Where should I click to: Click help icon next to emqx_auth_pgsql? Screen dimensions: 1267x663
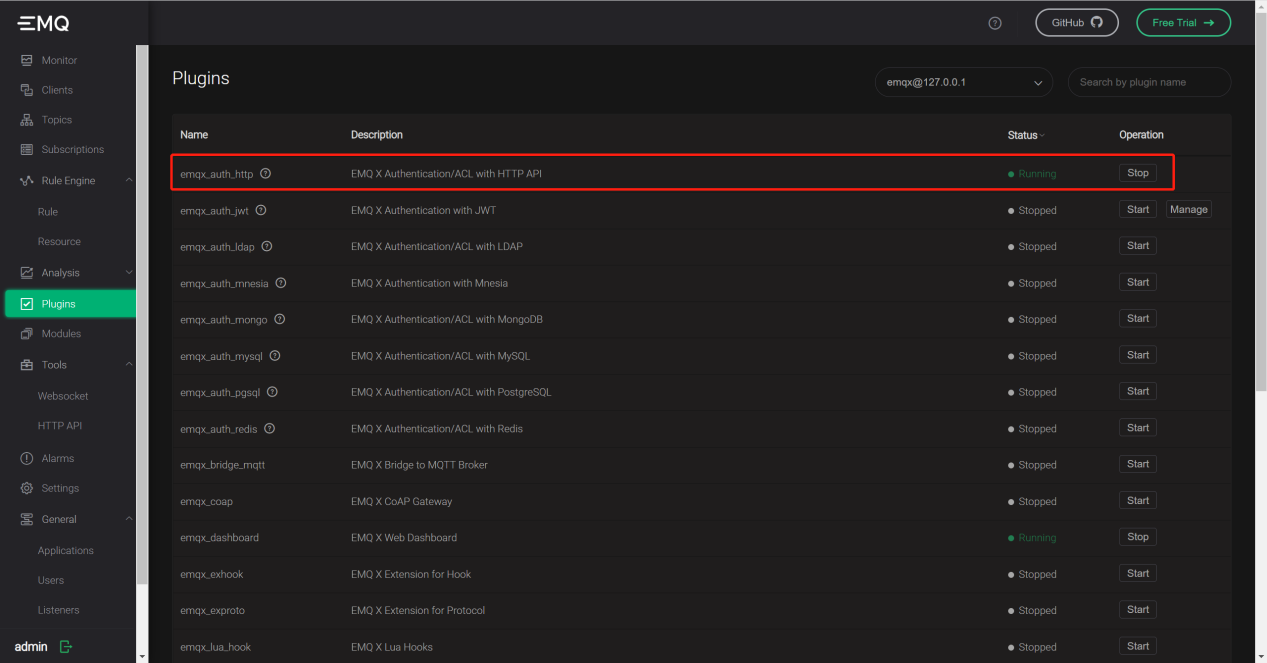point(272,392)
